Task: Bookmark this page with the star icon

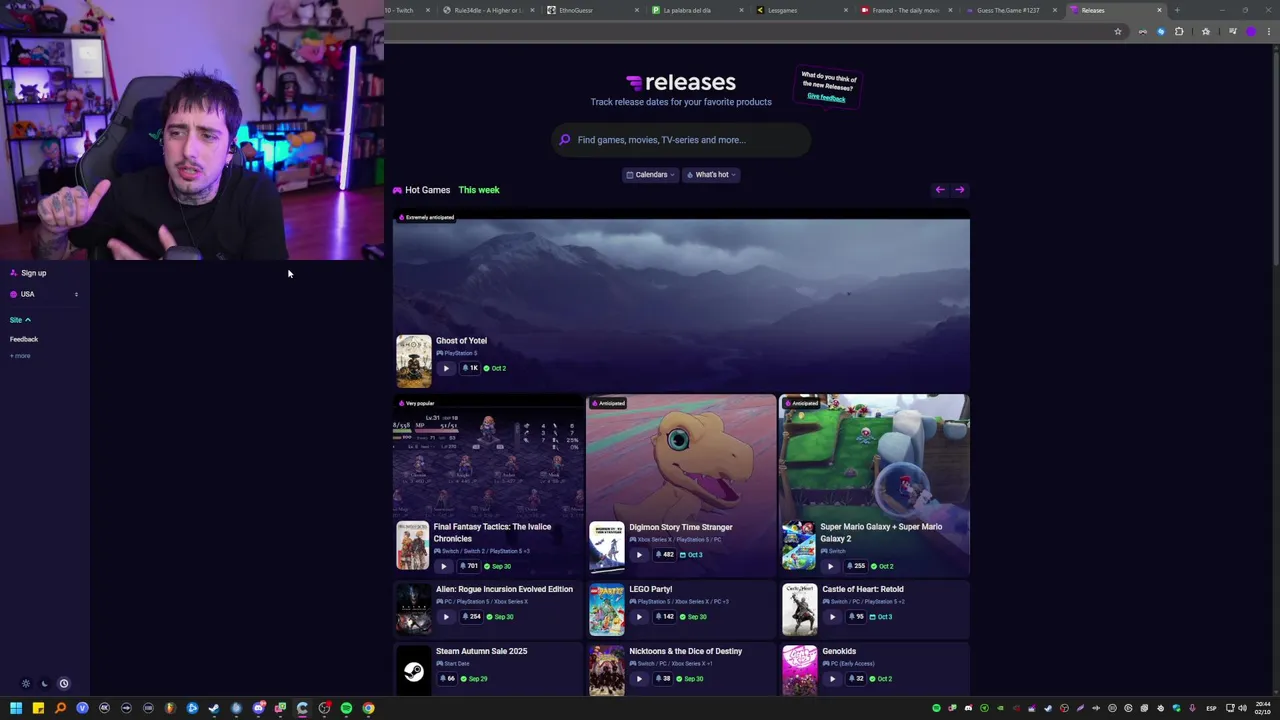Action: (x=1118, y=32)
